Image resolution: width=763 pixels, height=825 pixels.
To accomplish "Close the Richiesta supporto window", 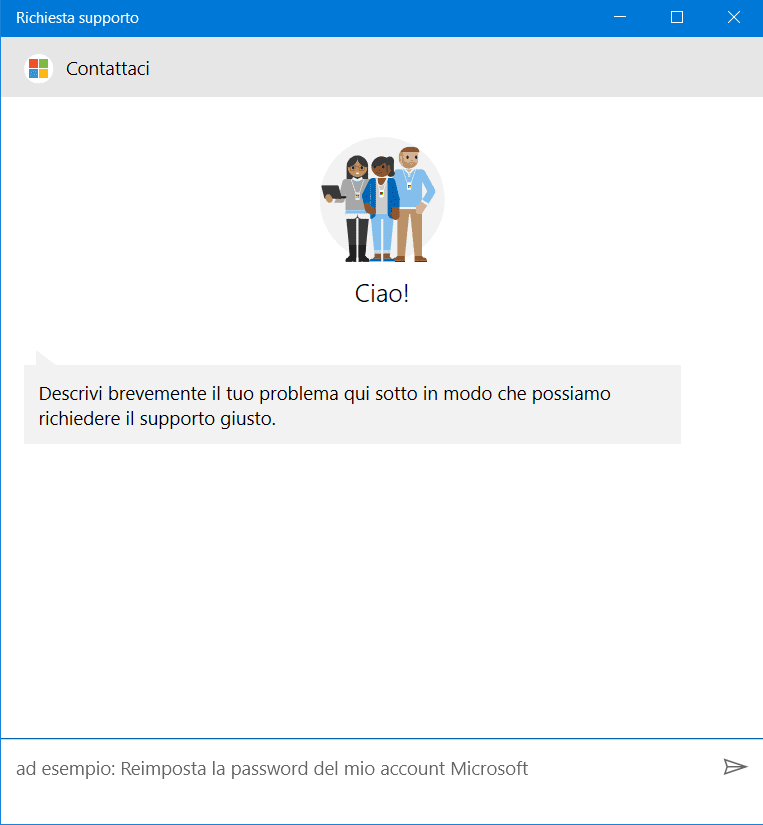I will tap(733, 18).
